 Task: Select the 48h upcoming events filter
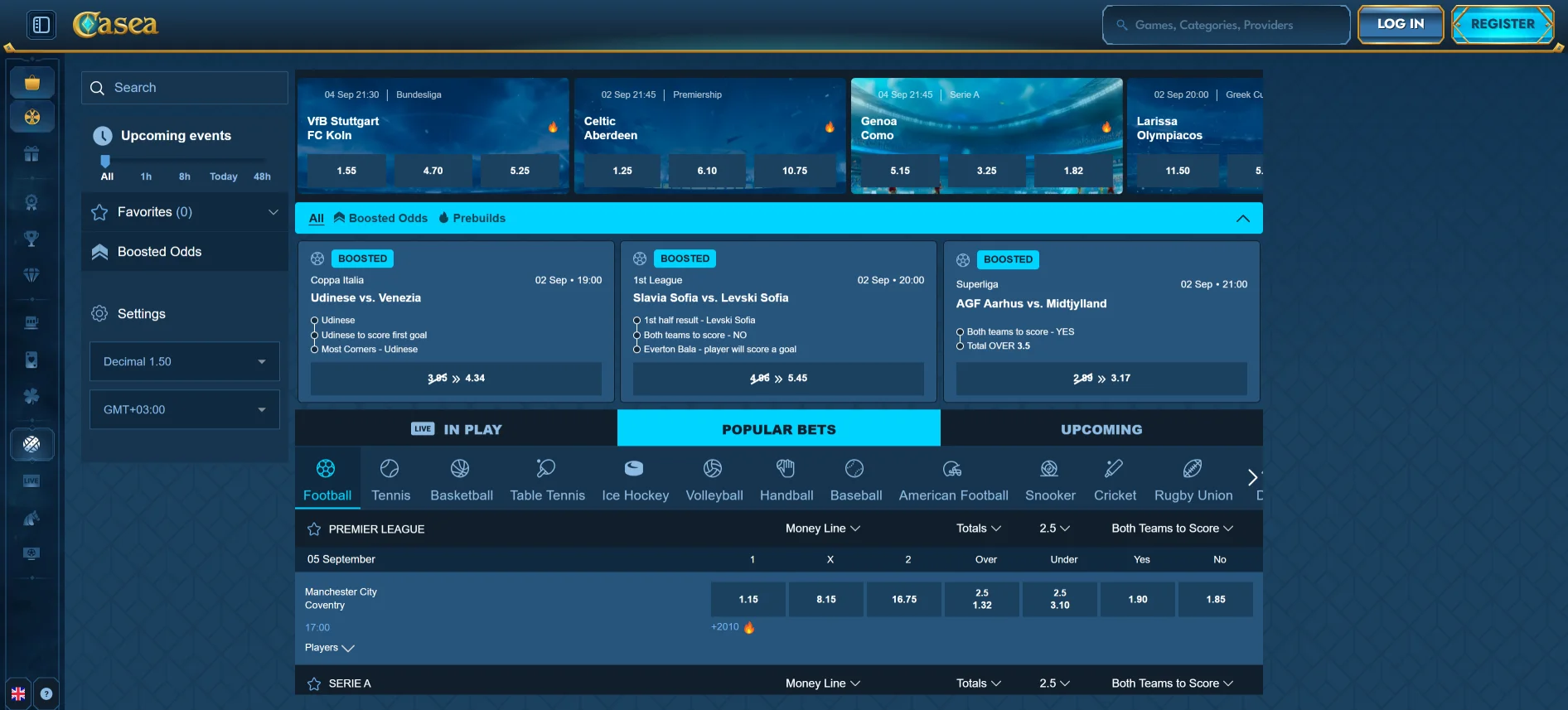pos(262,176)
